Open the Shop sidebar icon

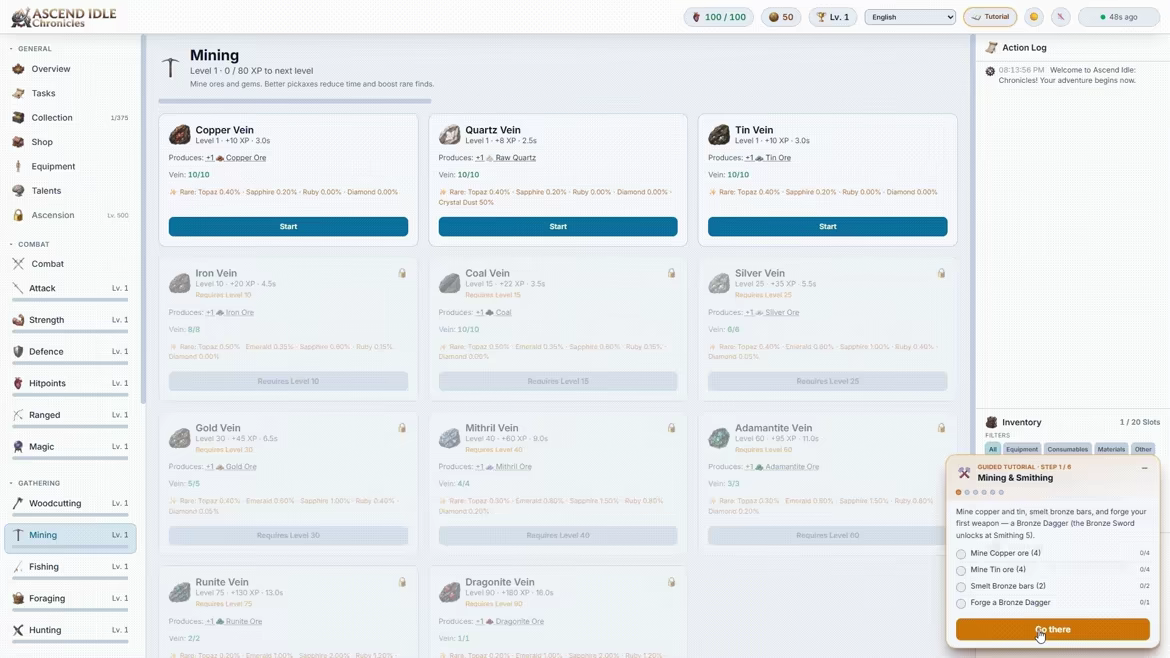coord(18,142)
